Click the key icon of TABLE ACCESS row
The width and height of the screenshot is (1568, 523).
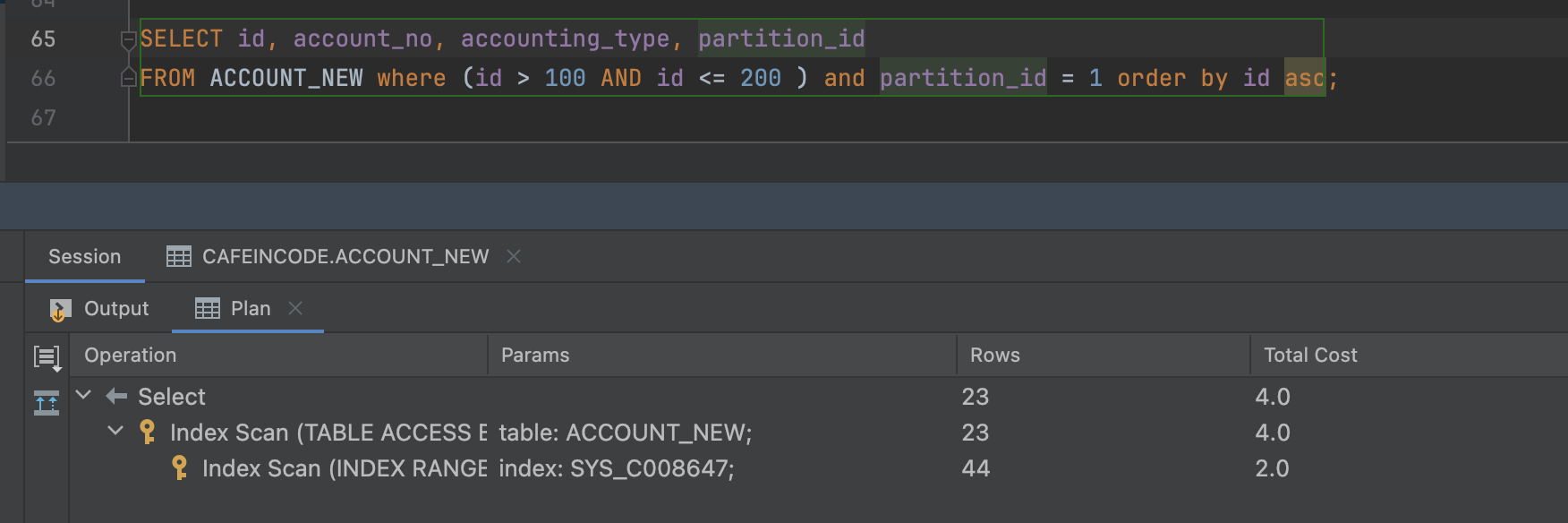tap(148, 433)
